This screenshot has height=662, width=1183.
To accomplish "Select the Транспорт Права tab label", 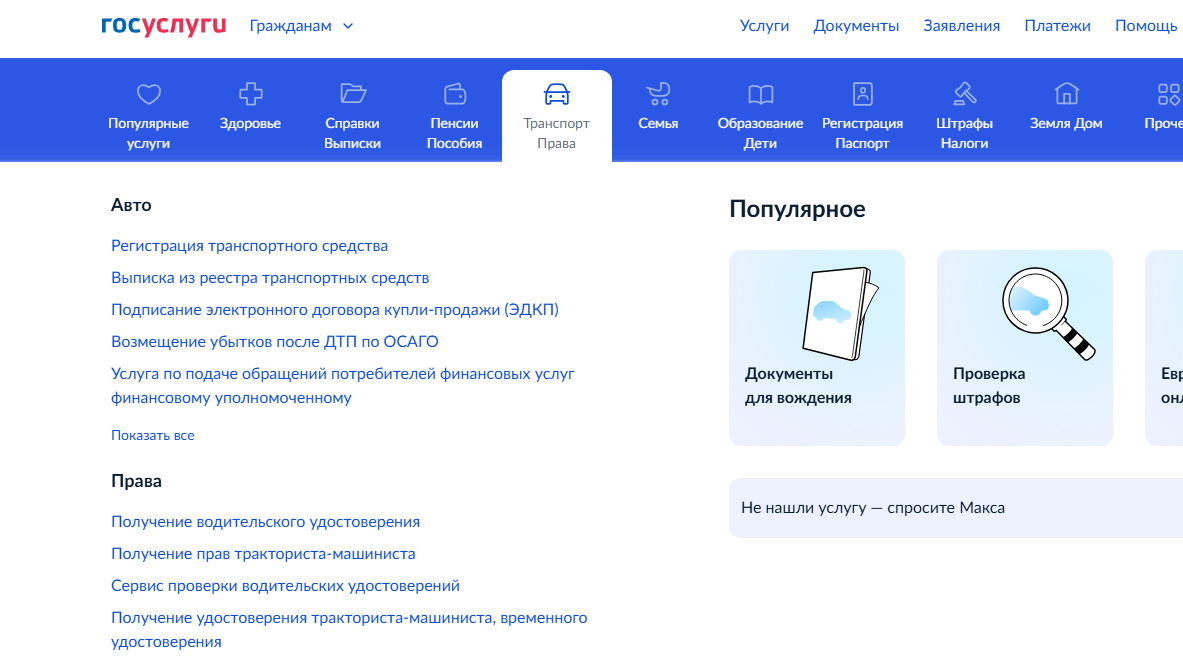I will (557, 133).
